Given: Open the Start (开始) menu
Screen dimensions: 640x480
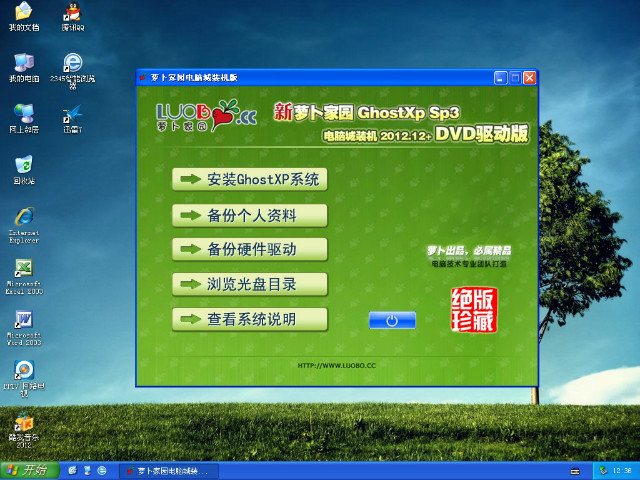Looking at the screenshot, I should click(x=27, y=470).
